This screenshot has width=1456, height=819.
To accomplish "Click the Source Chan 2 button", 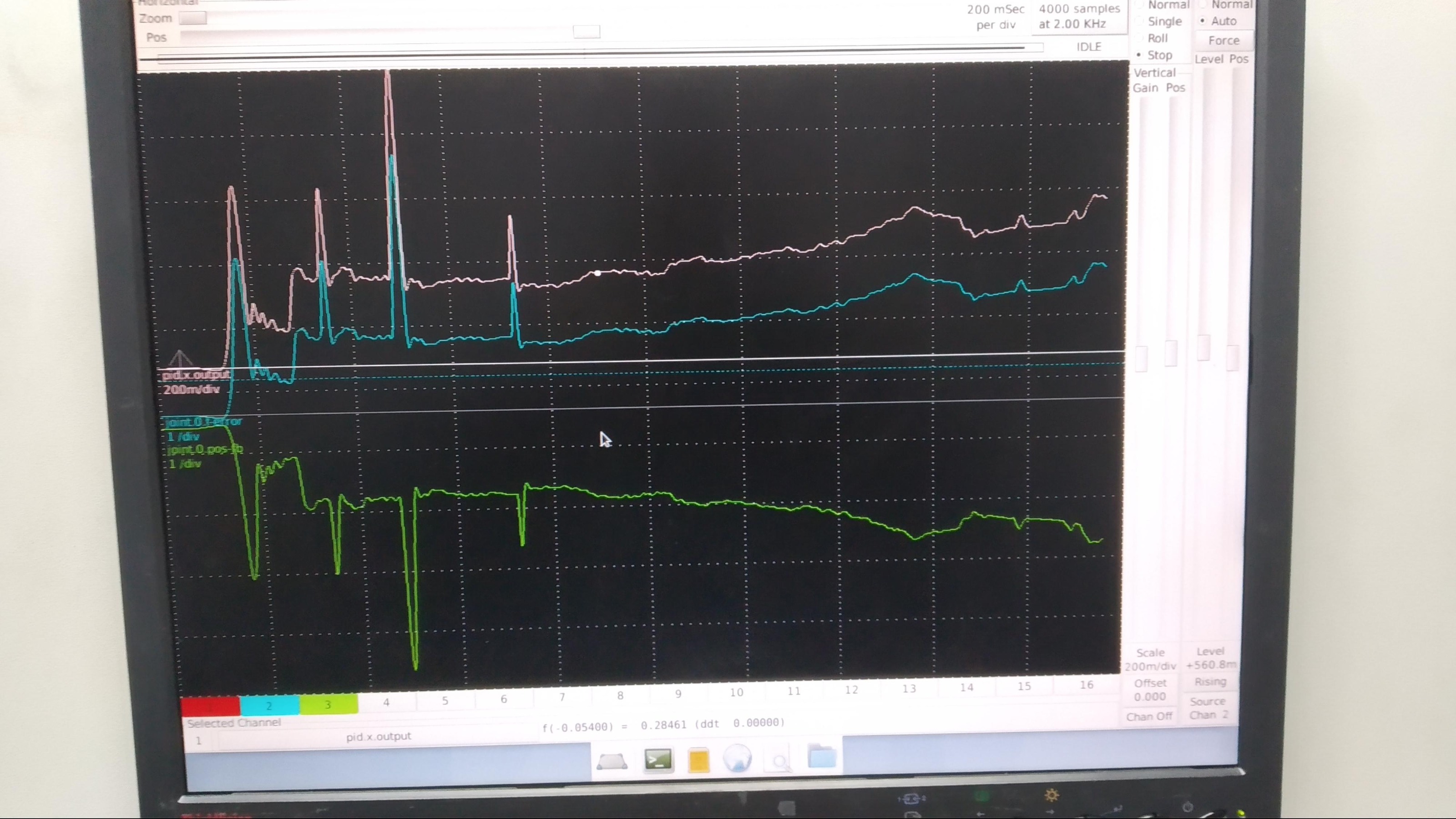I will coord(1208,708).
